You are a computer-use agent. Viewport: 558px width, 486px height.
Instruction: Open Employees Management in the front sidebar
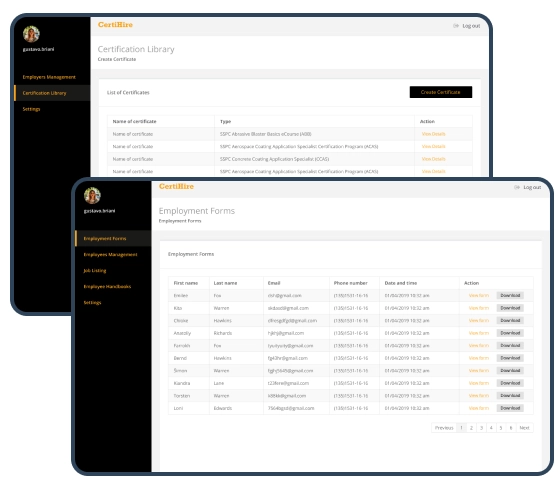[110, 254]
